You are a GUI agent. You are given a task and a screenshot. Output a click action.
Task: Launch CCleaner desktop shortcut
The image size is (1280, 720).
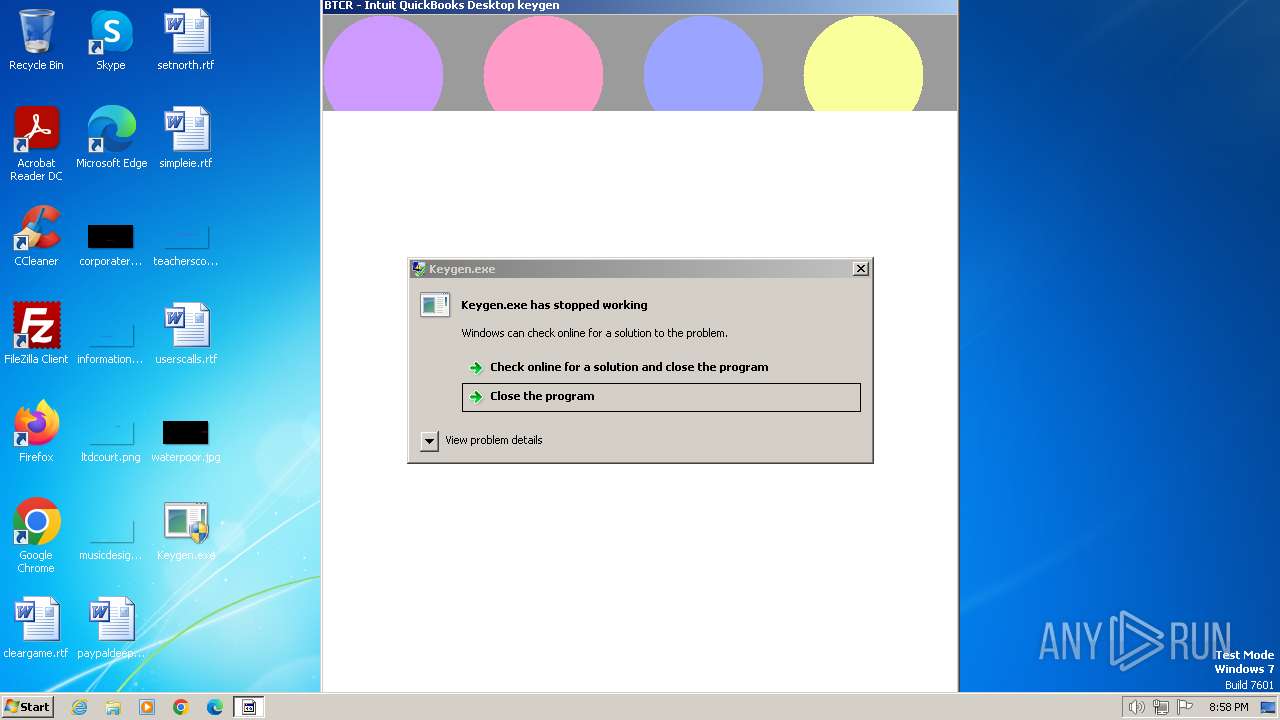tap(36, 236)
